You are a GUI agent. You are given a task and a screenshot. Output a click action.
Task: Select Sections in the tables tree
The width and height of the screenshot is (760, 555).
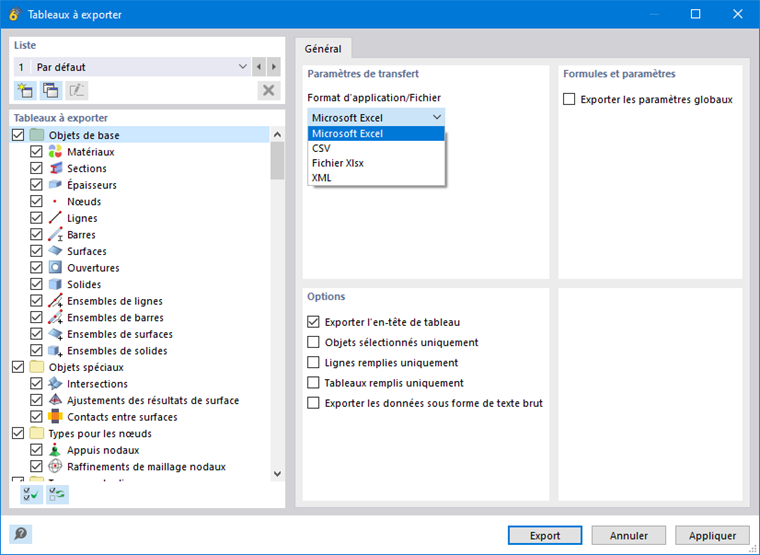click(x=87, y=168)
